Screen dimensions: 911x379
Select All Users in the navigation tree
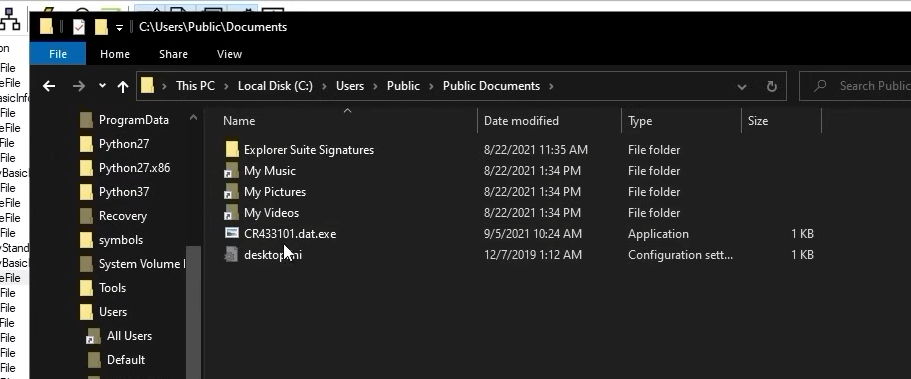129,336
